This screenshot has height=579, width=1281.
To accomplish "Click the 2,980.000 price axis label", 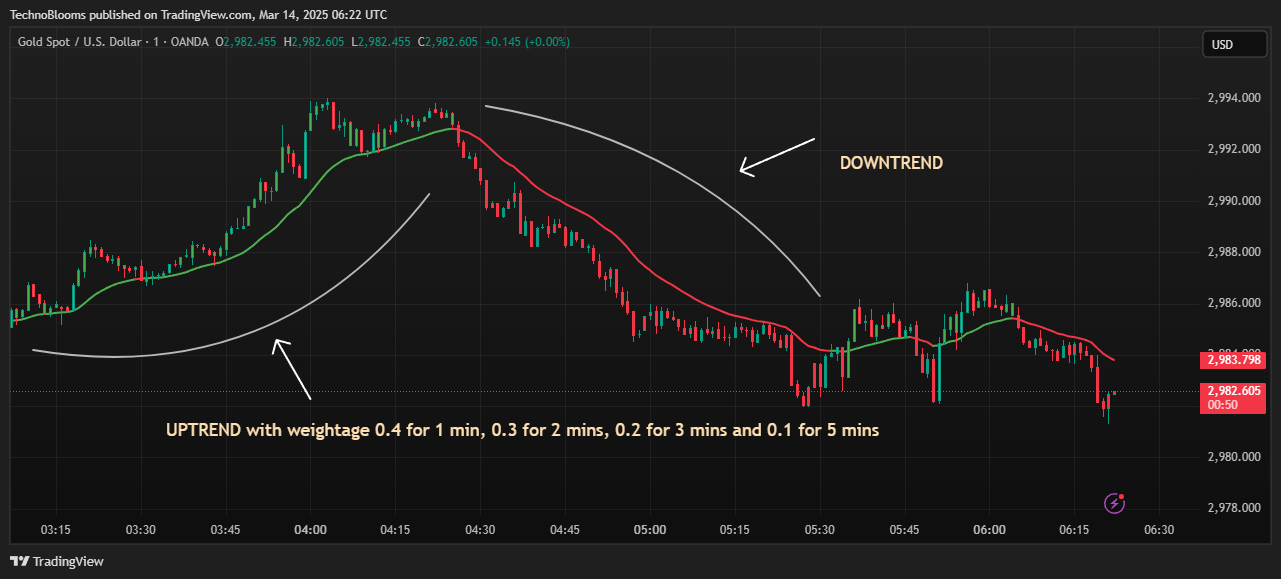I will tap(1233, 457).
